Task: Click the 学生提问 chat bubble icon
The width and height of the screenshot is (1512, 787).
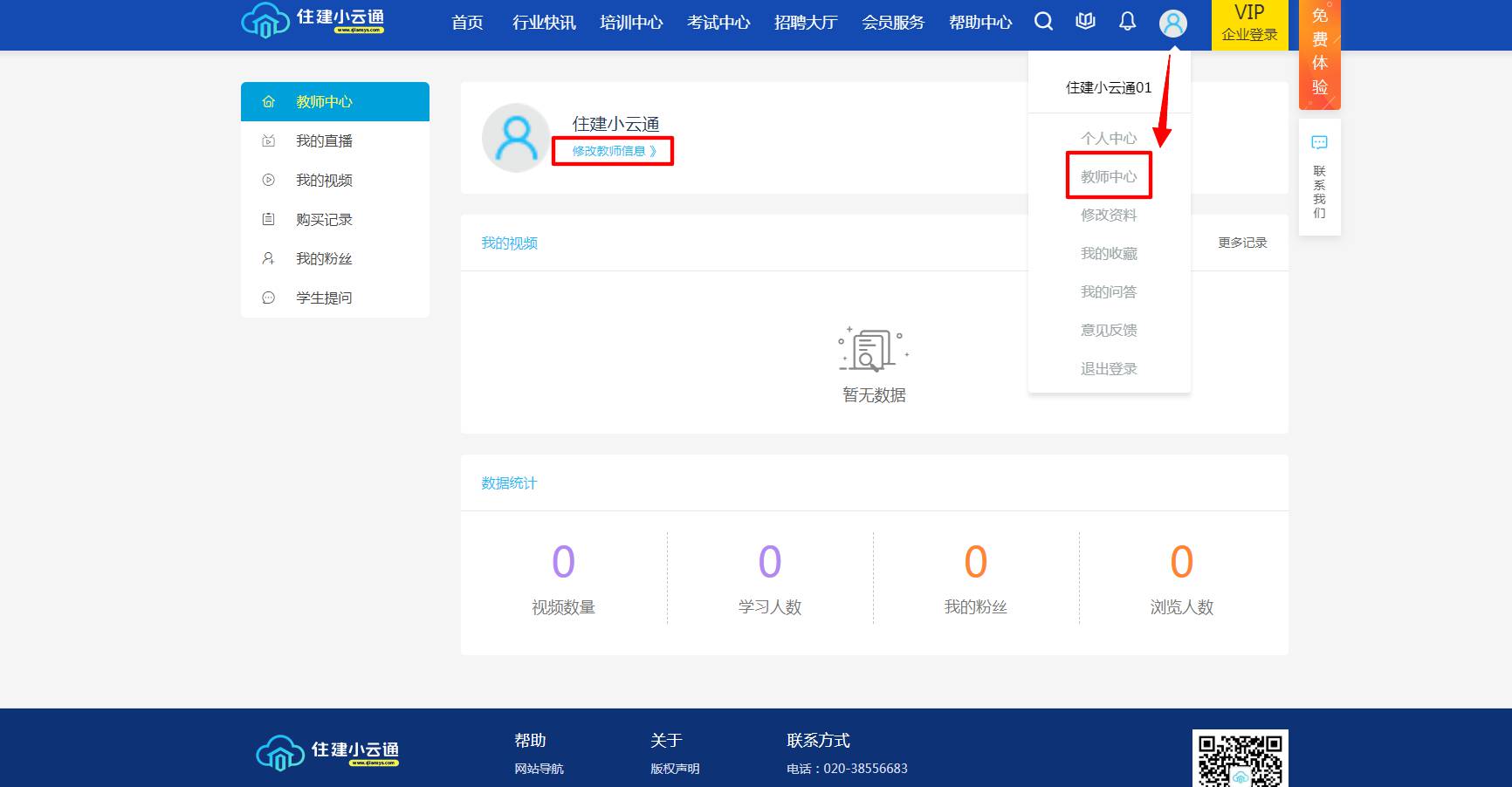Action: [269, 298]
